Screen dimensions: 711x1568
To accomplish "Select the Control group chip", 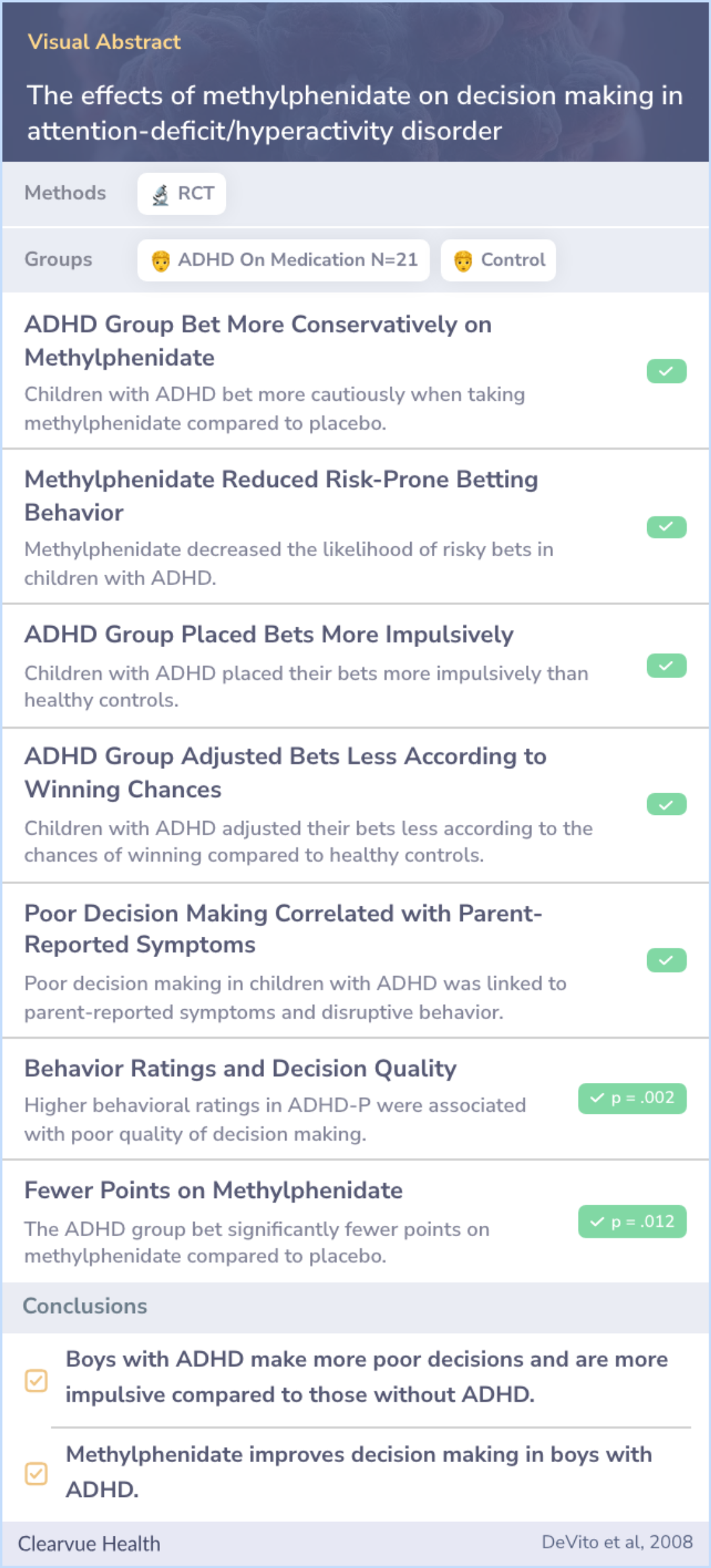I will tap(498, 260).
